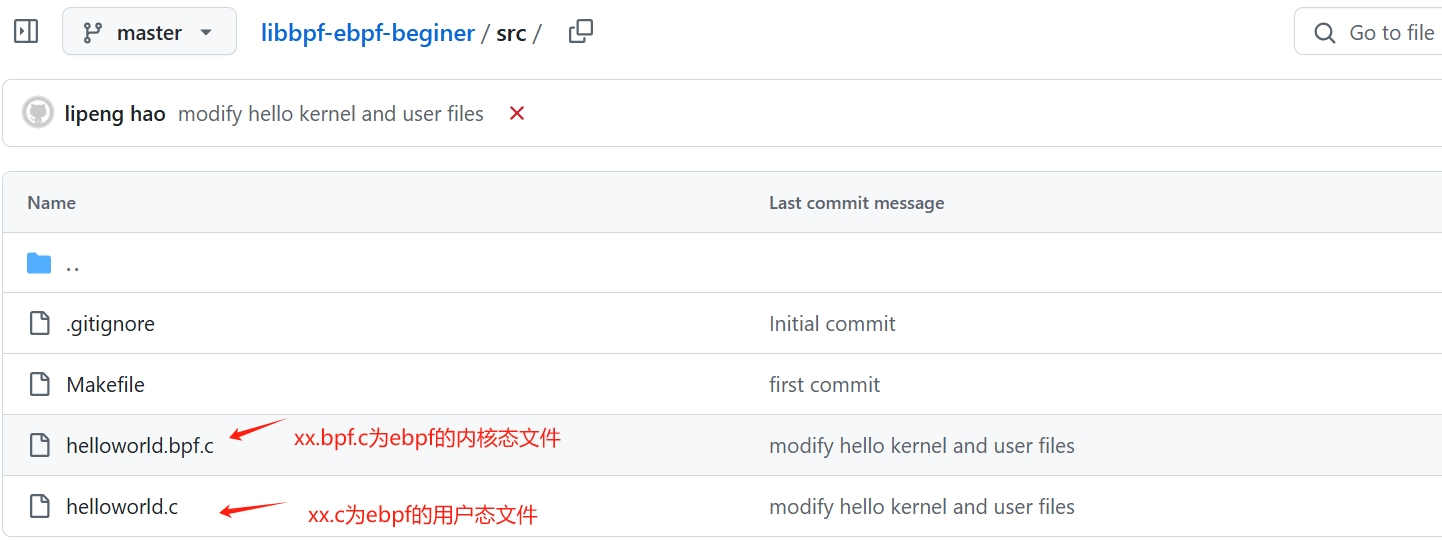
Task: Open the master branch dropdown
Action: tap(149, 32)
